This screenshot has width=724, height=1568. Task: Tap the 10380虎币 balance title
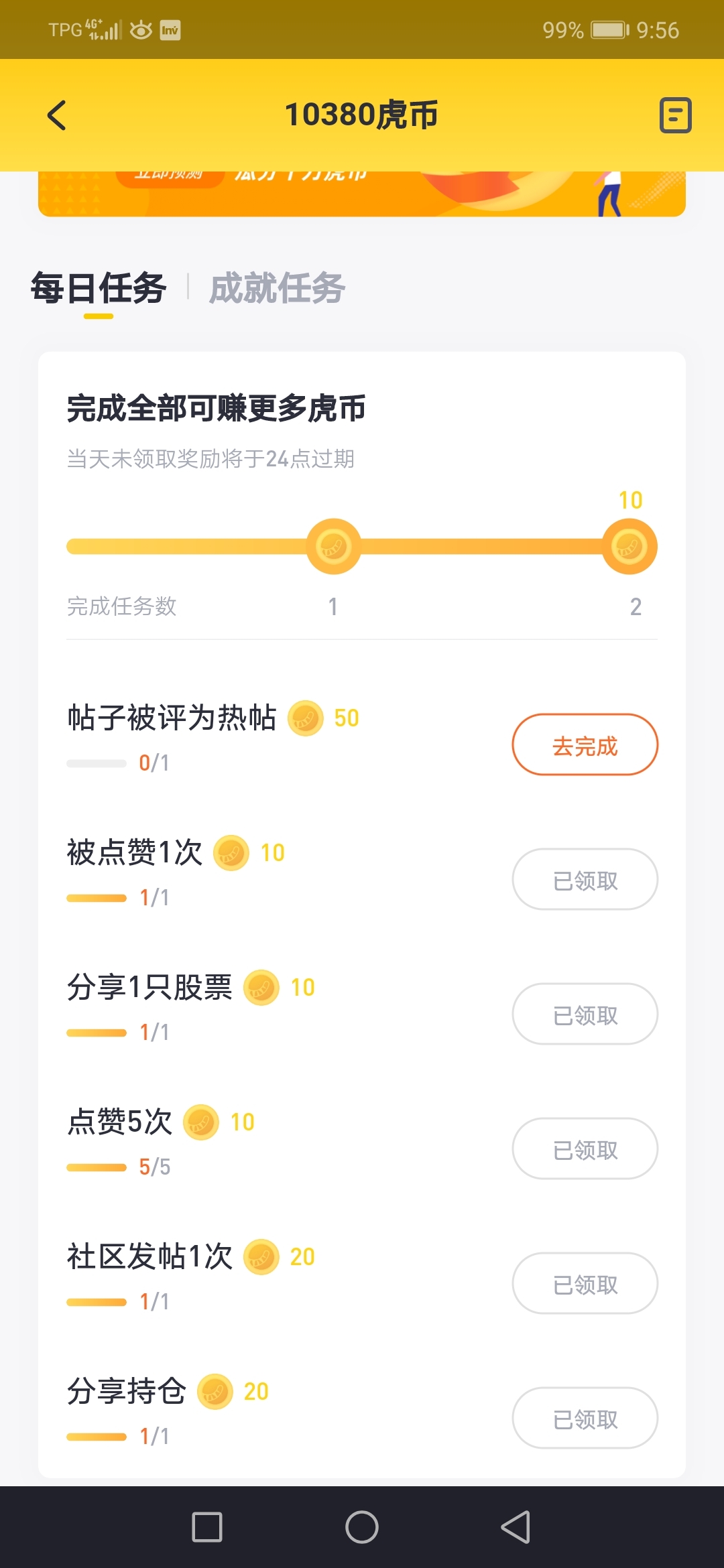(x=361, y=115)
